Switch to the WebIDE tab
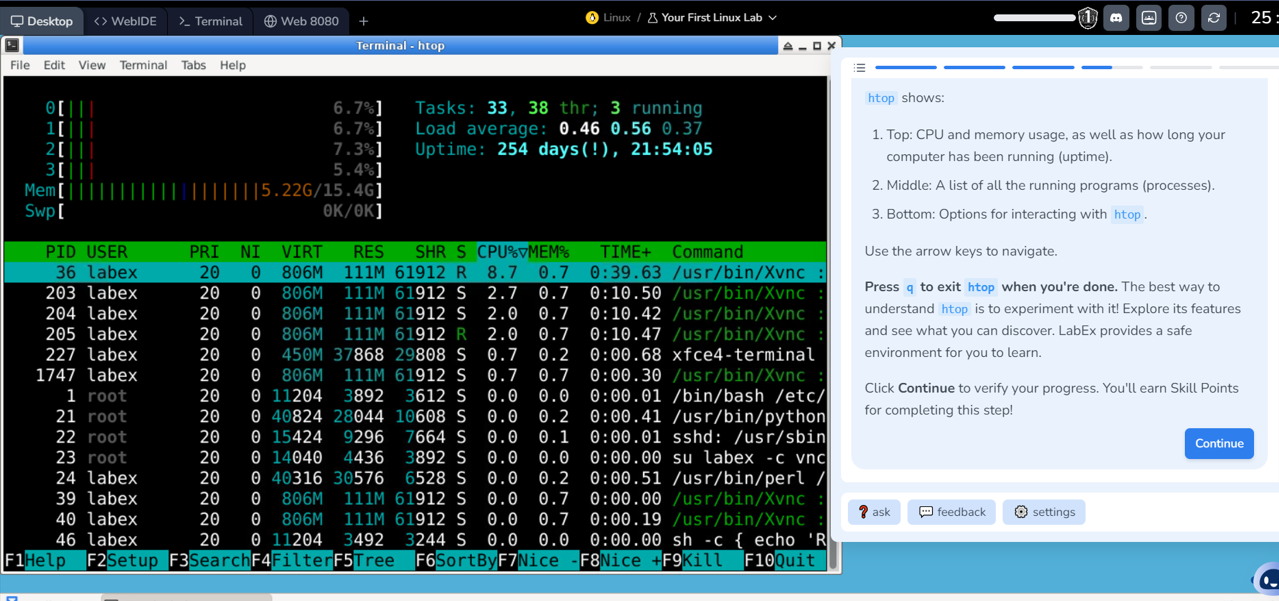The image size is (1279, 601). (125, 21)
